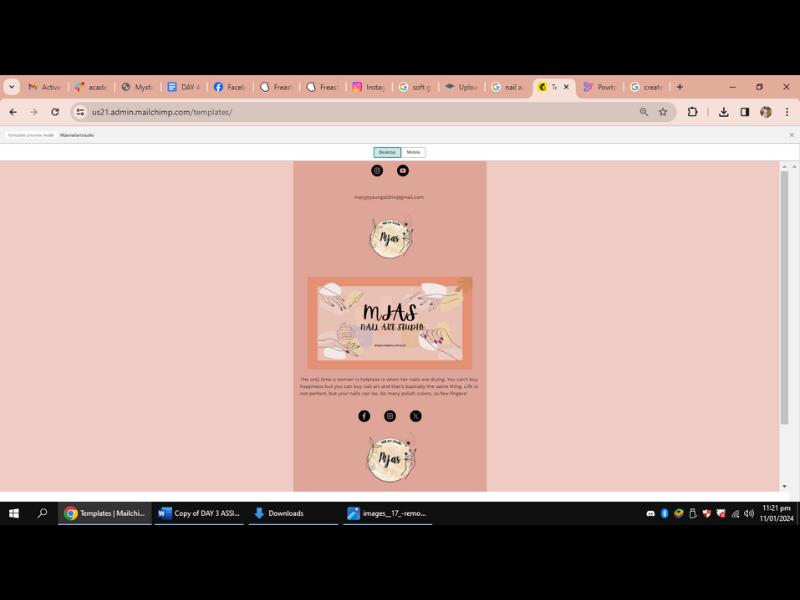800x600 pixels.
Task: Open the zoom magnifier in the address bar
Action: 644,112
